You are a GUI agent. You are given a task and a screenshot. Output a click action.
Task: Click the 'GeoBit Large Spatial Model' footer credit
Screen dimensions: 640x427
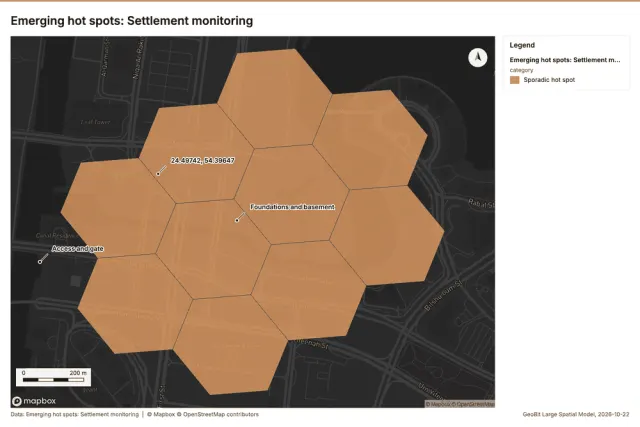point(576,414)
